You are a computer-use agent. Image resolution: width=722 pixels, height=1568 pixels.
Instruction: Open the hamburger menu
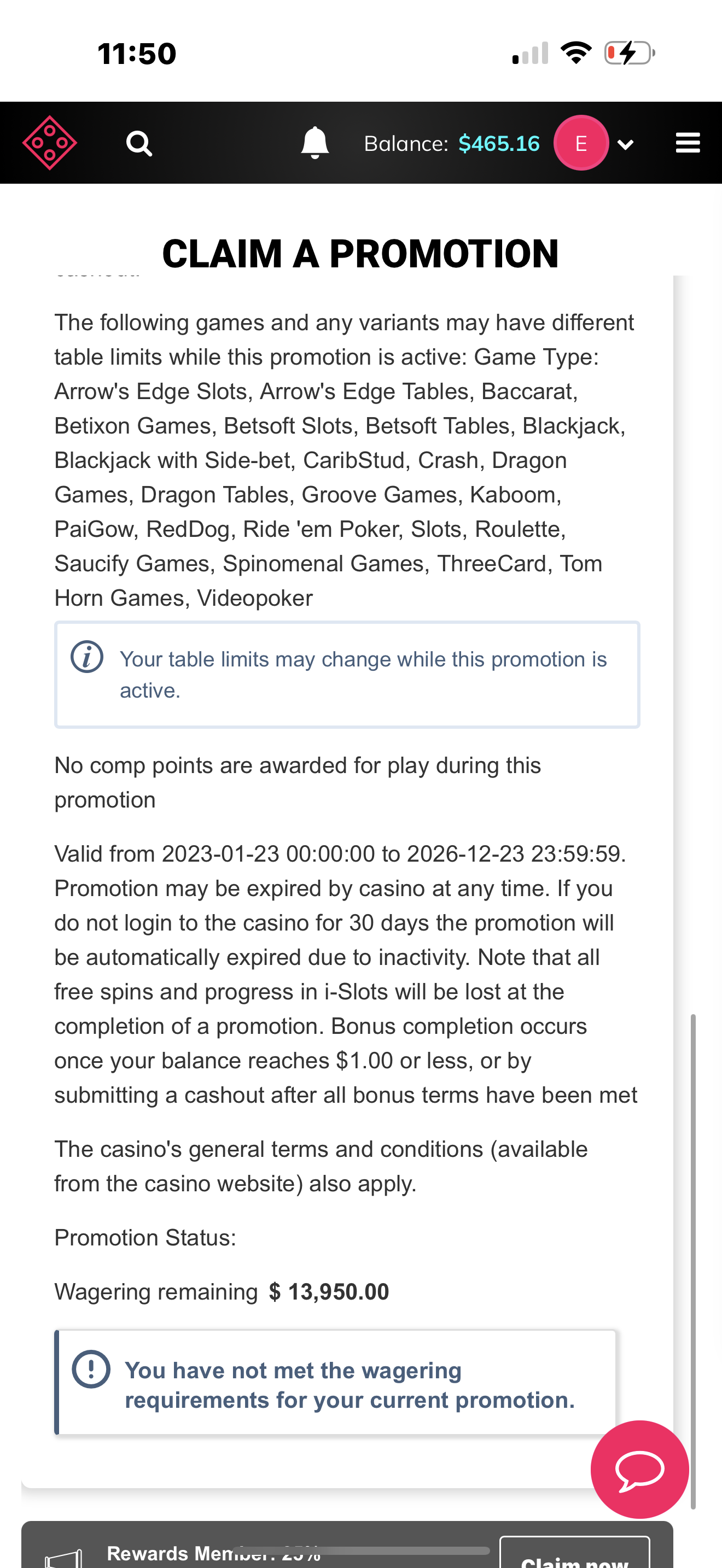688,142
